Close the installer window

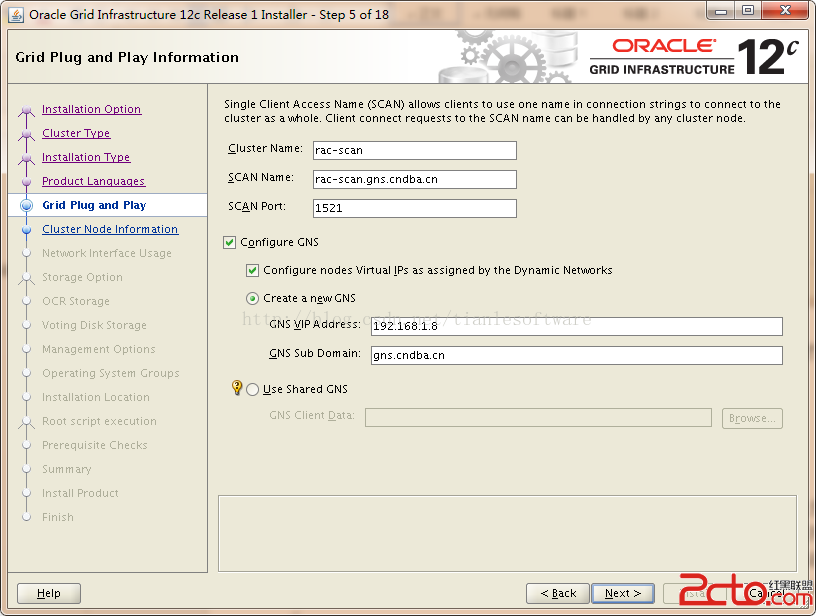pos(785,11)
